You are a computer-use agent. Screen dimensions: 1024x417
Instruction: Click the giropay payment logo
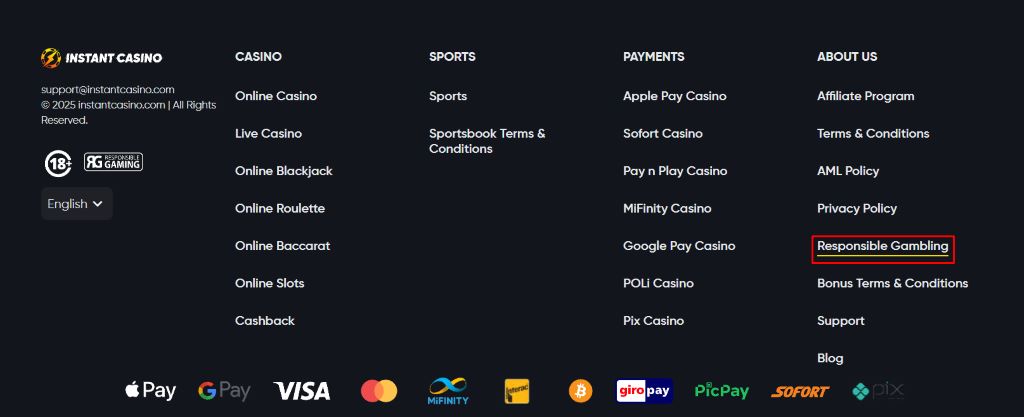tap(644, 391)
